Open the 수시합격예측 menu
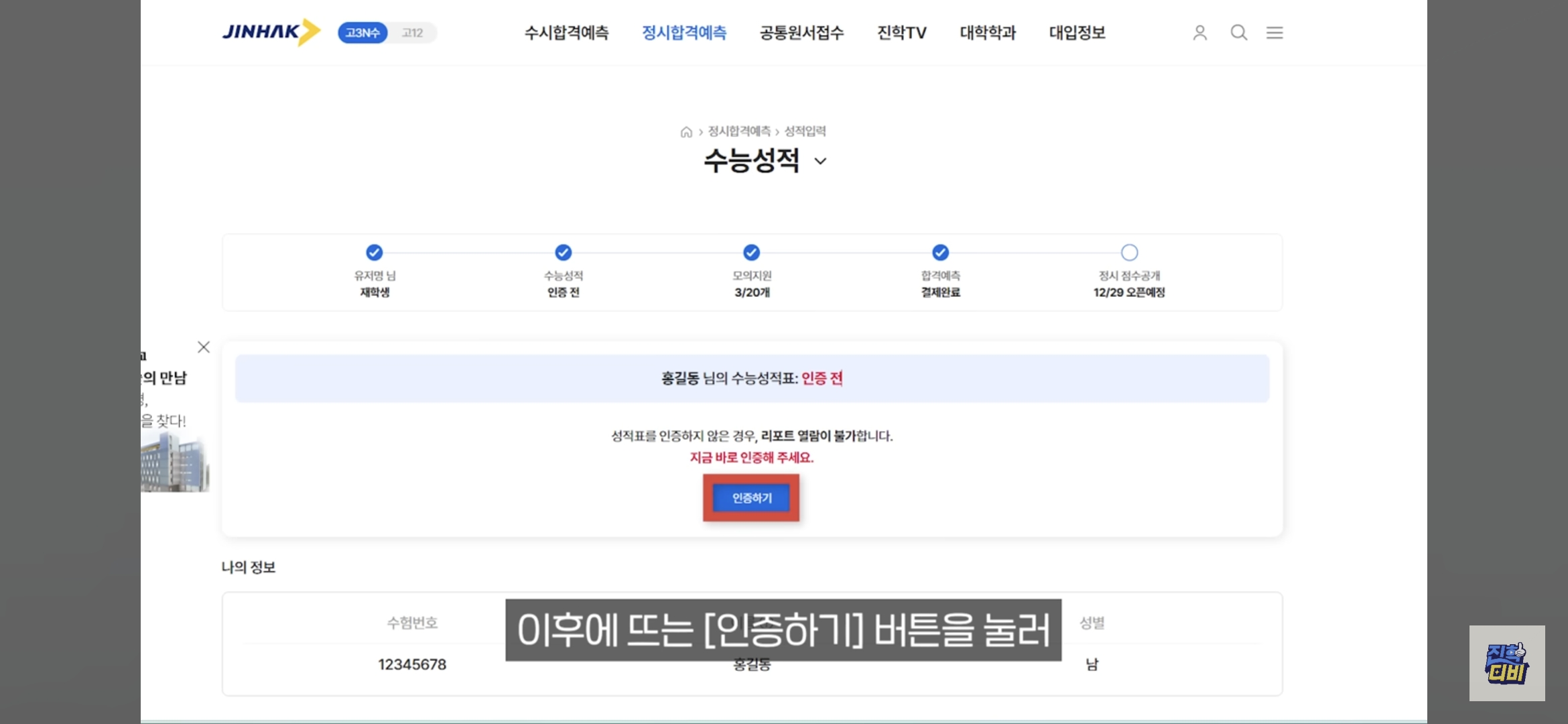This screenshot has width=1568, height=724. coord(566,32)
